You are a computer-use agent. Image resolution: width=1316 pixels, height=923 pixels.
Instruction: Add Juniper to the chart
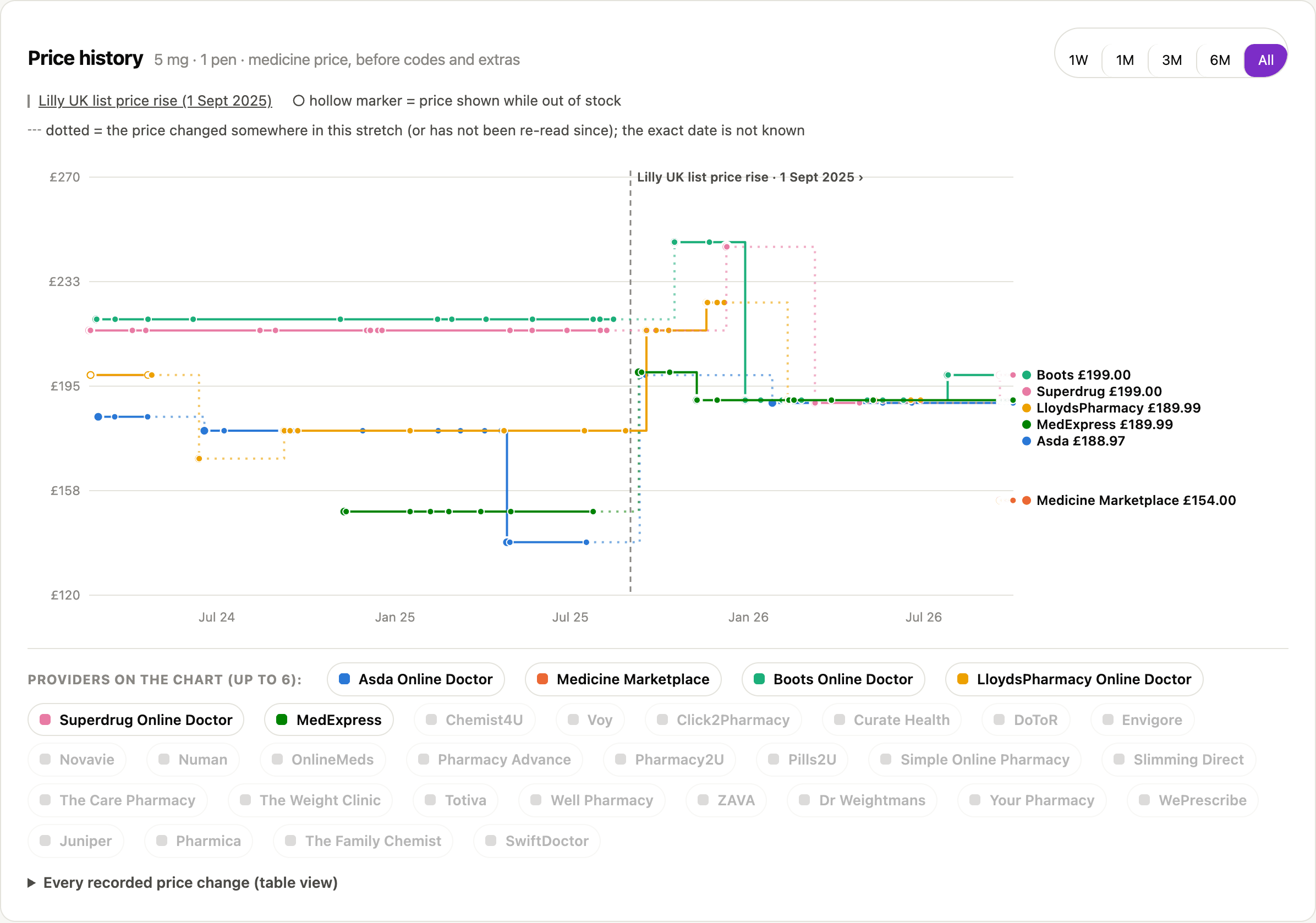[x=76, y=841]
